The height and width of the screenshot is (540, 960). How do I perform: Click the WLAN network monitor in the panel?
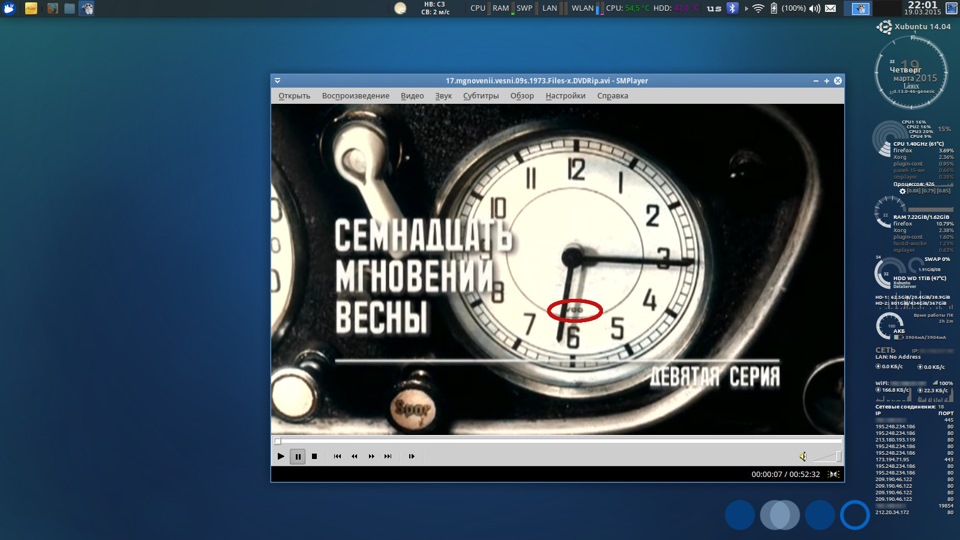(586, 8)
